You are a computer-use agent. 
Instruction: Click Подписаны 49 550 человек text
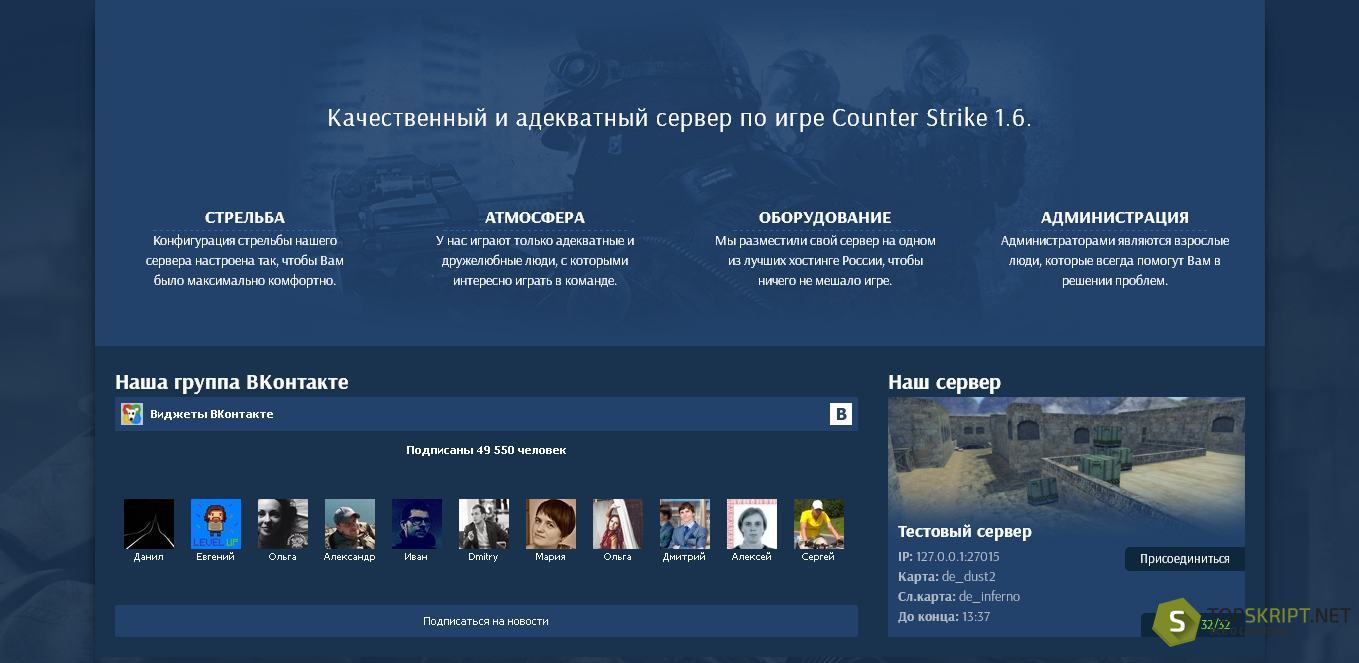(486, 450)
